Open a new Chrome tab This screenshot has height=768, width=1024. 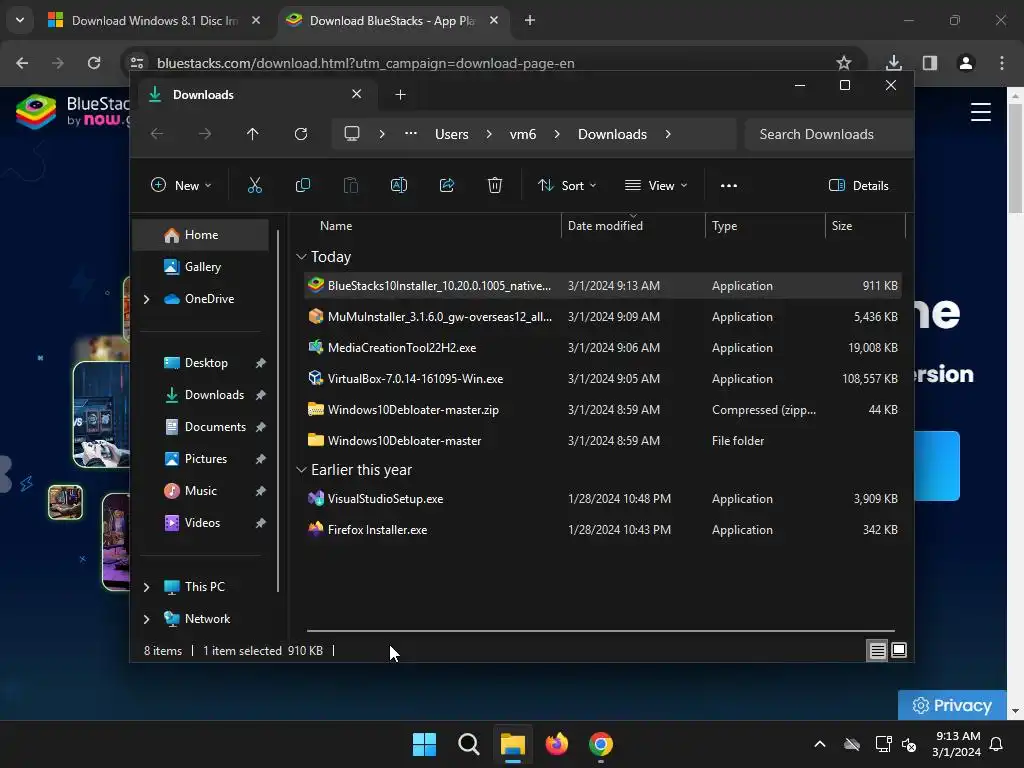coord(530,20)
